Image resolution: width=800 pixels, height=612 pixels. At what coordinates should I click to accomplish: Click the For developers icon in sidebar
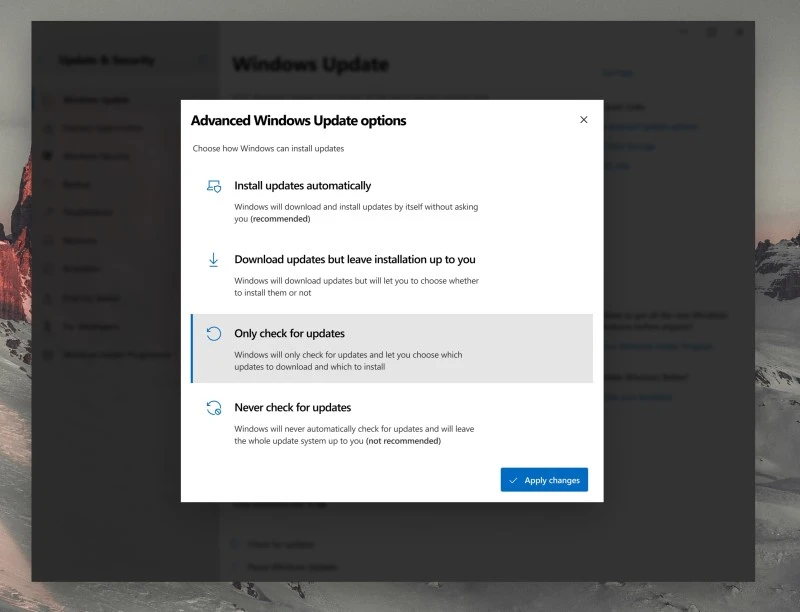tap(48, 327)
